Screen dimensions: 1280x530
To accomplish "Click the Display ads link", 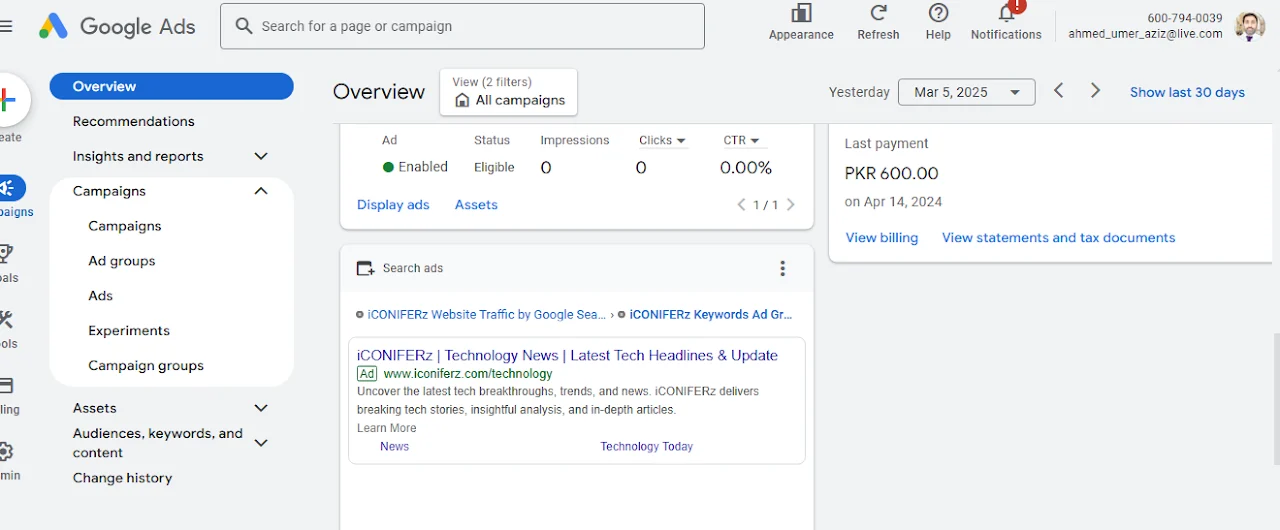I will click(x=393, y=205).
